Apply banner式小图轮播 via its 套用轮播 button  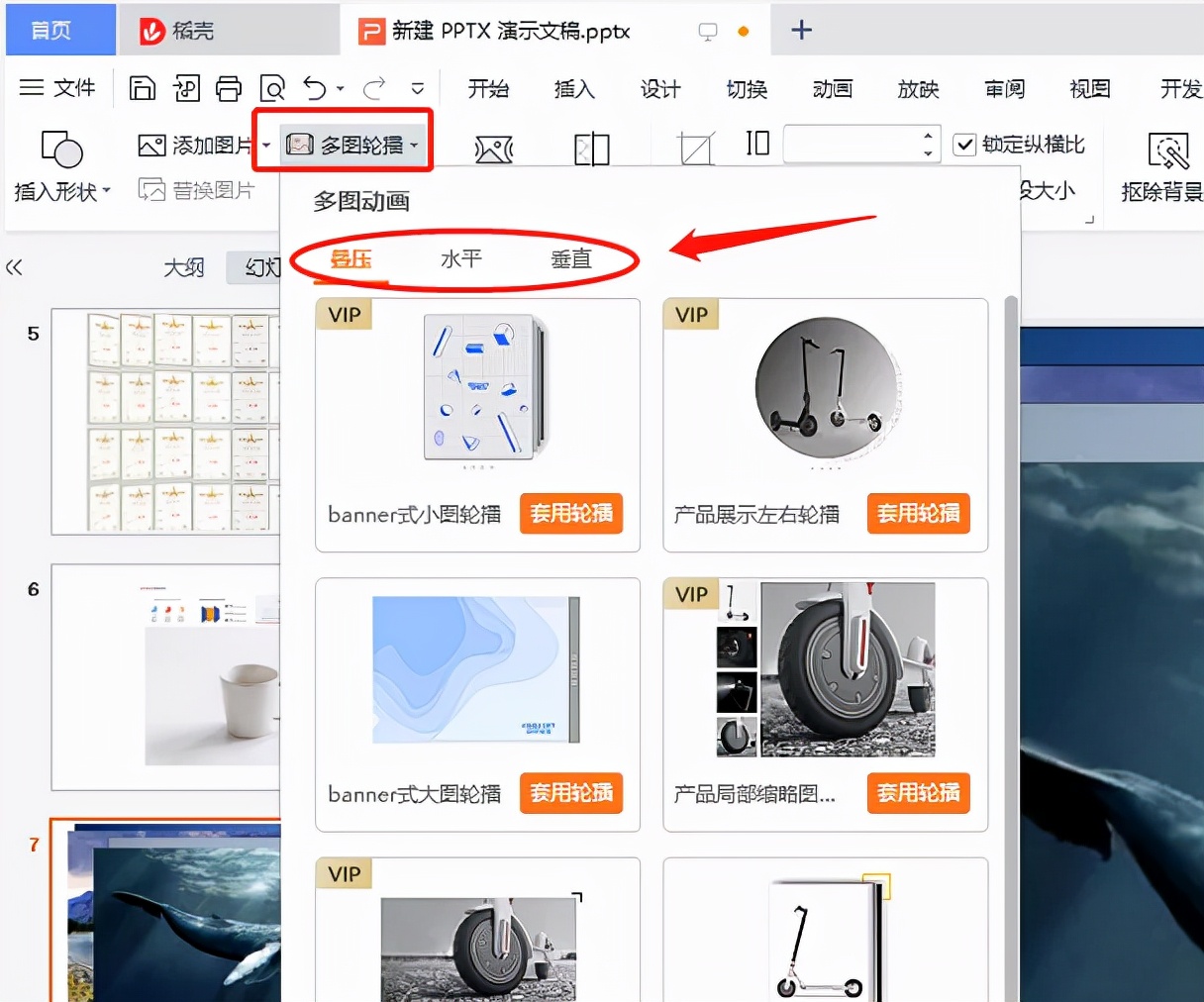tap(571, 514)
